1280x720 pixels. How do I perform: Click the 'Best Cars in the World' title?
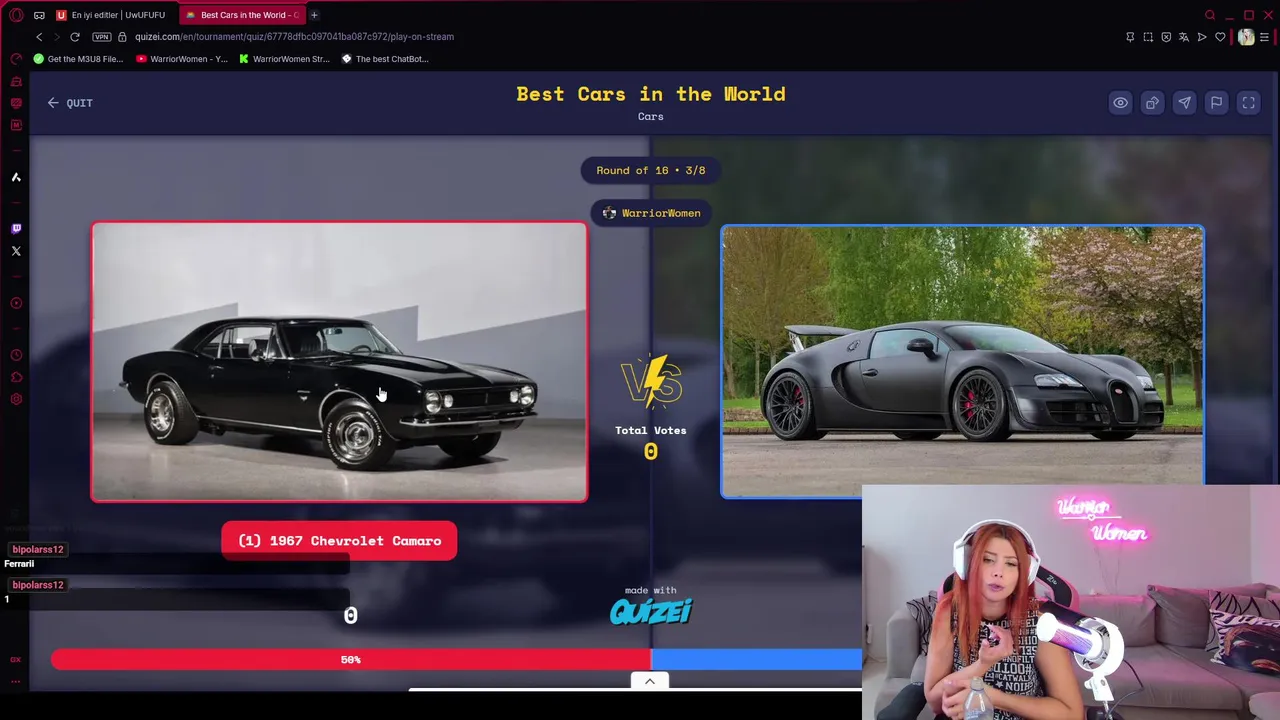[651, 94]
